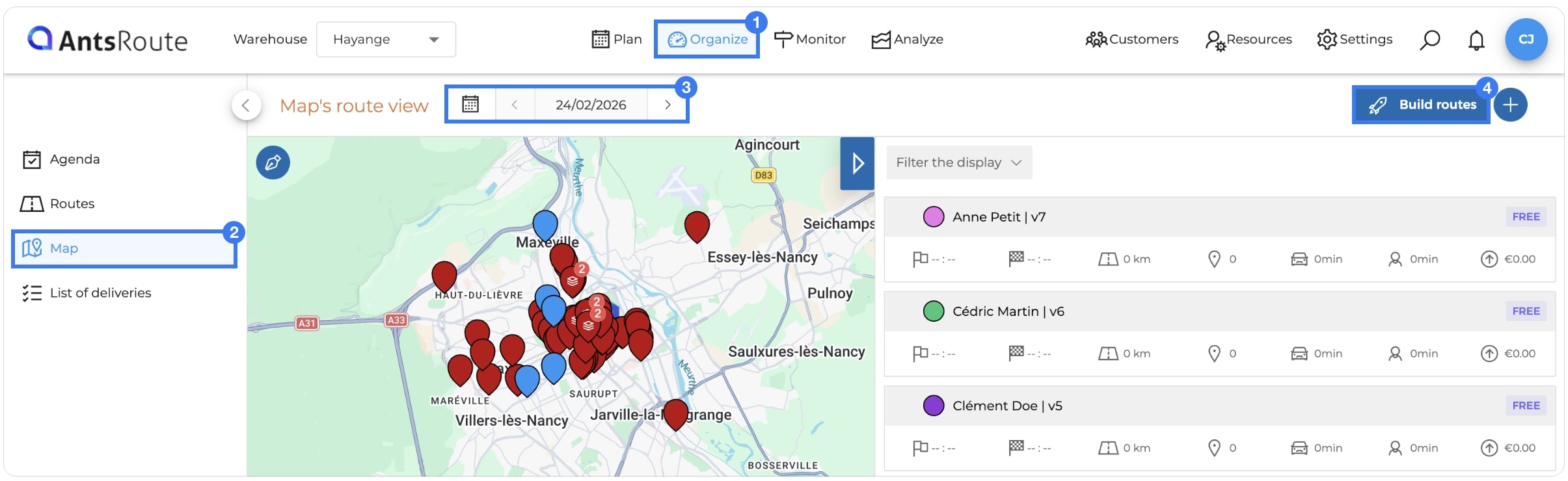Screen dimensions: 1568x481
Task: Open Resources section
Action: coord(1248,40)
